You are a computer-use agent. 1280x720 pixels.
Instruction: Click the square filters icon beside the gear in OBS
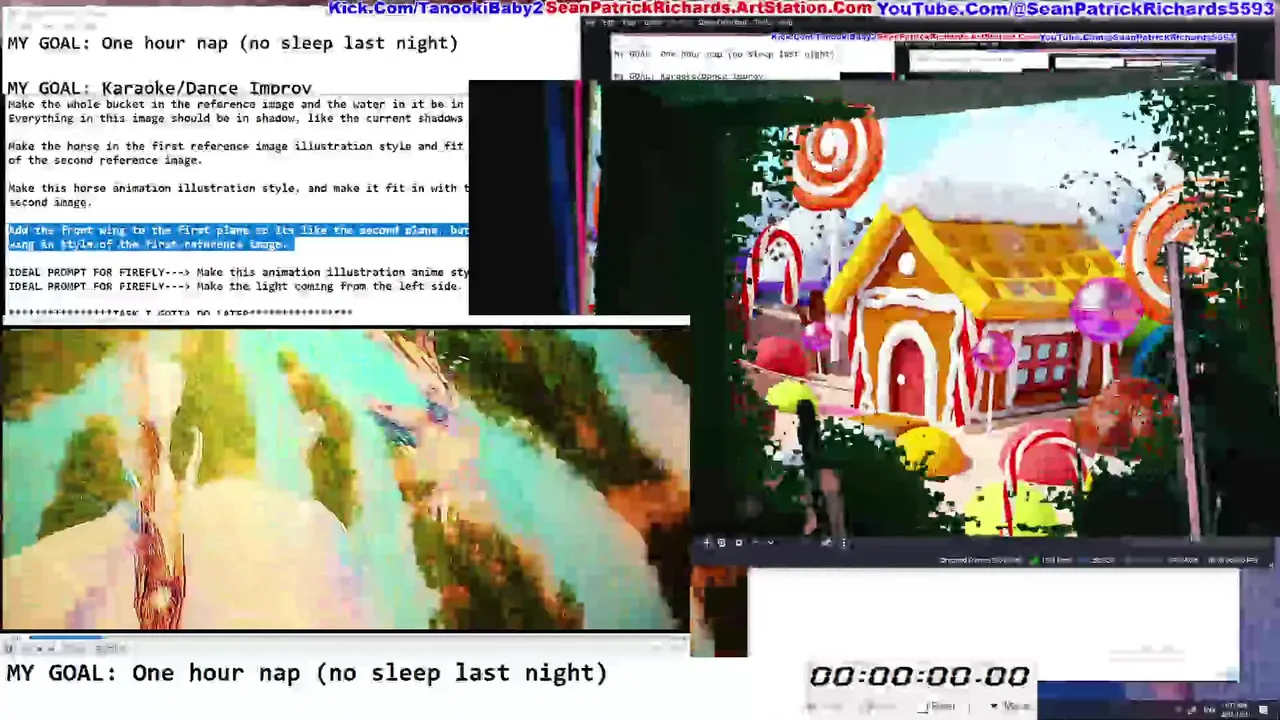coord(739,543)
